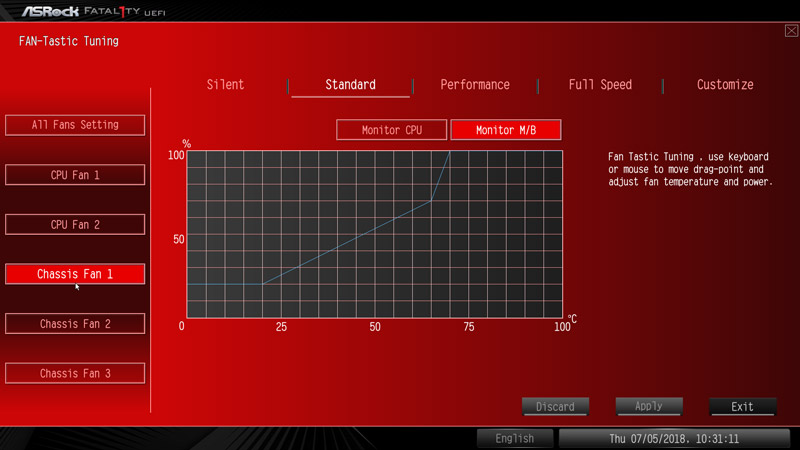Select CPU Fan 2

pos(75,224)
